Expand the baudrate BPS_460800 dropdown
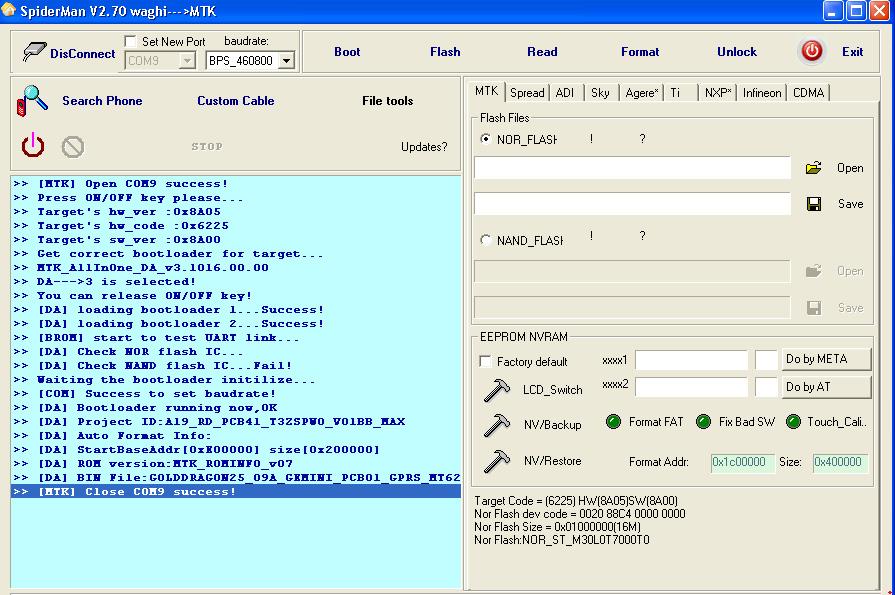Image resolution: width=895 pixels, height=595 pixels. (287, 61)
